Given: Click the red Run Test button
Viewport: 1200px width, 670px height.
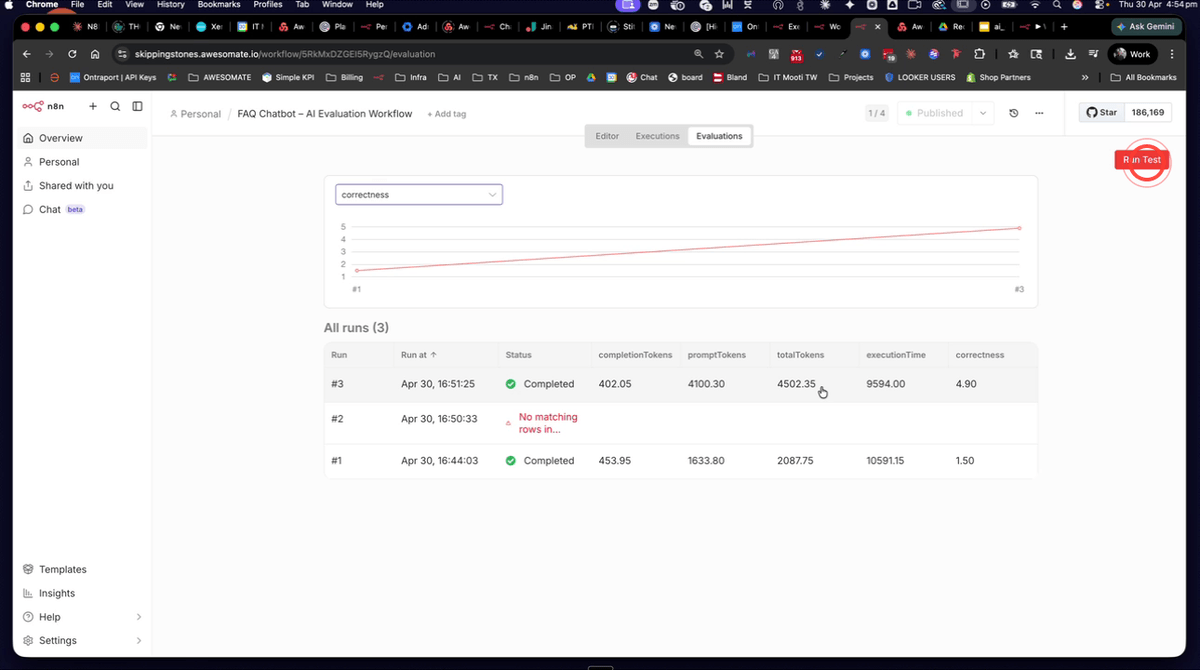Looking at the screenshot, I should coord(1141,160).
